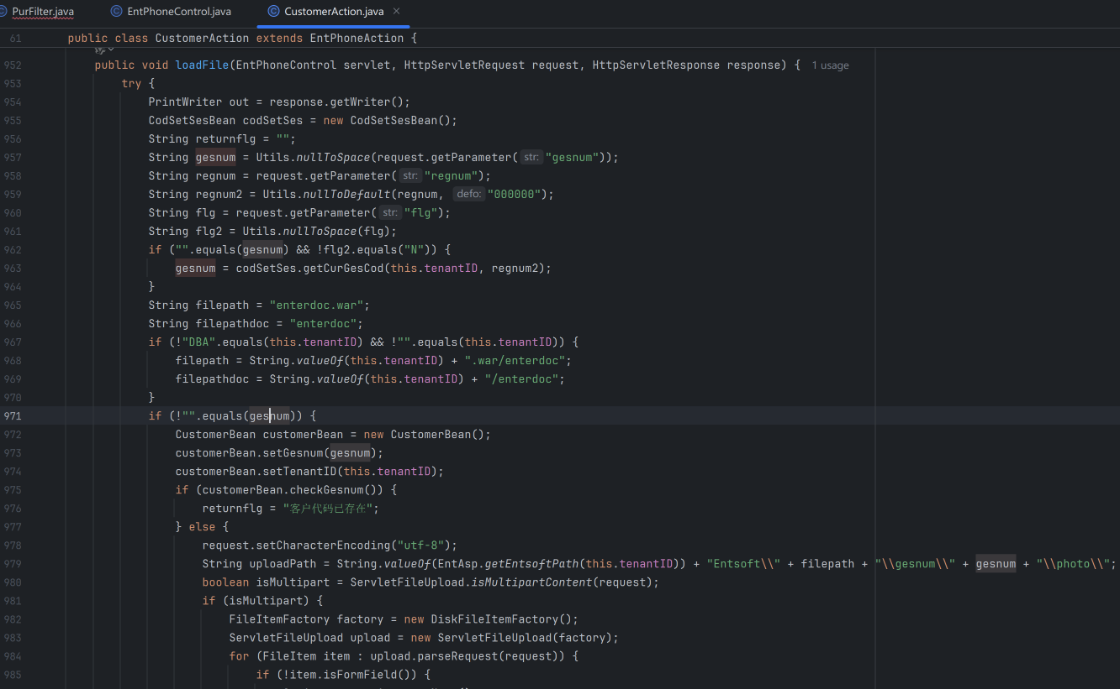Click the "客户代码已存在" string literal
Viewport: 1120px width, 689px height.
pos(330,508)
